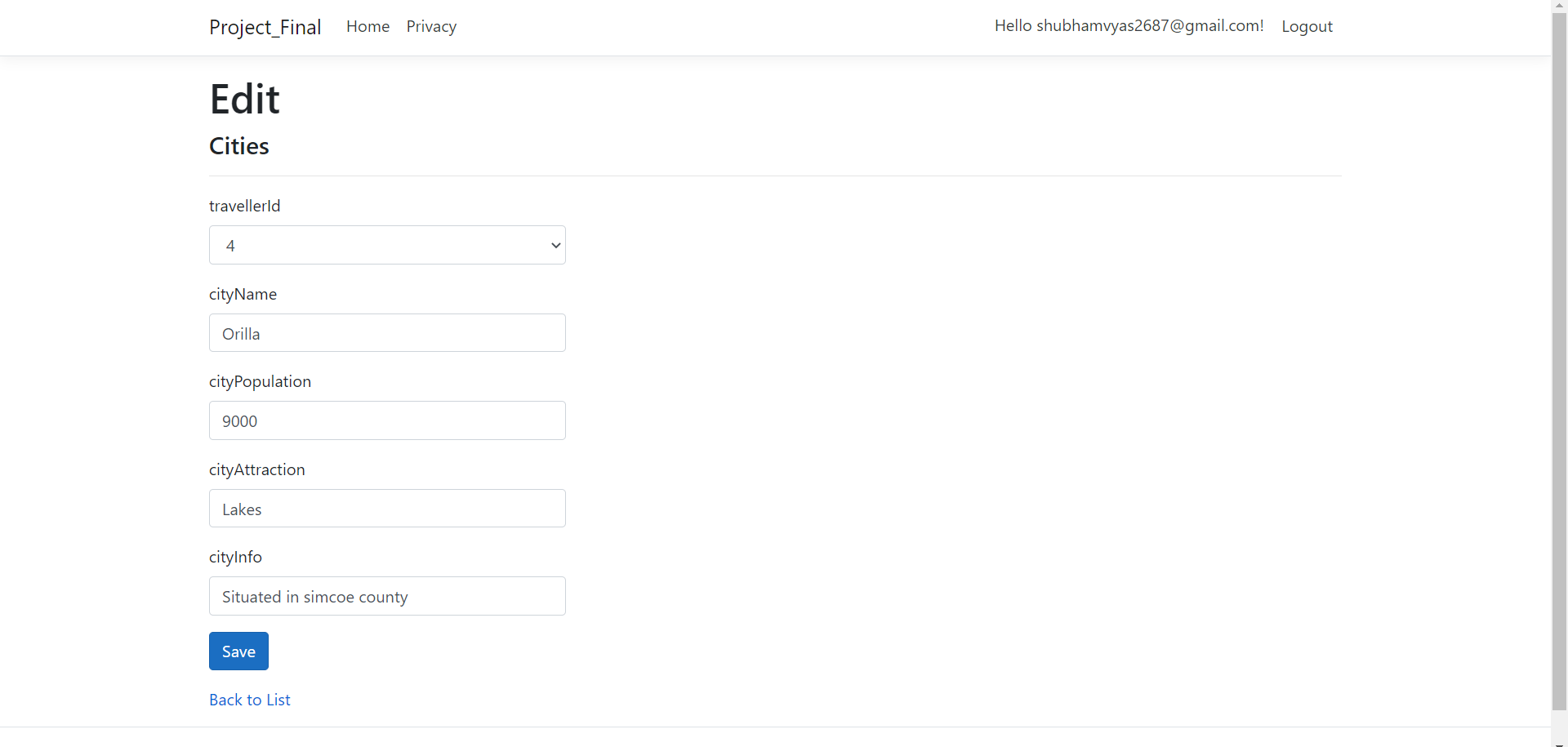
Task: Open the travellerId dropdown
Action: pyautogui.click(x=387, y=245)
